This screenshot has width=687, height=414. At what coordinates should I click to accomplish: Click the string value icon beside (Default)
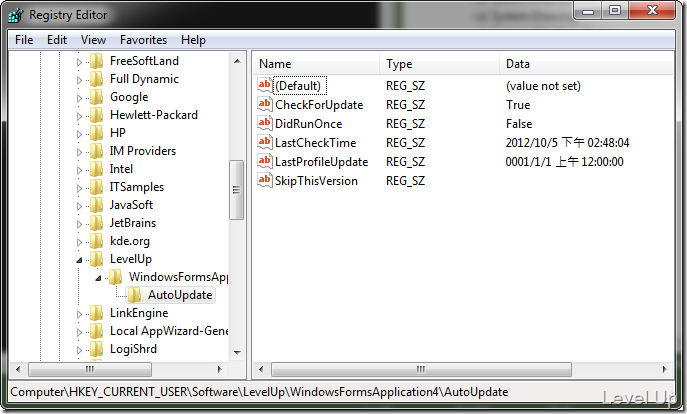coord(264,85)
